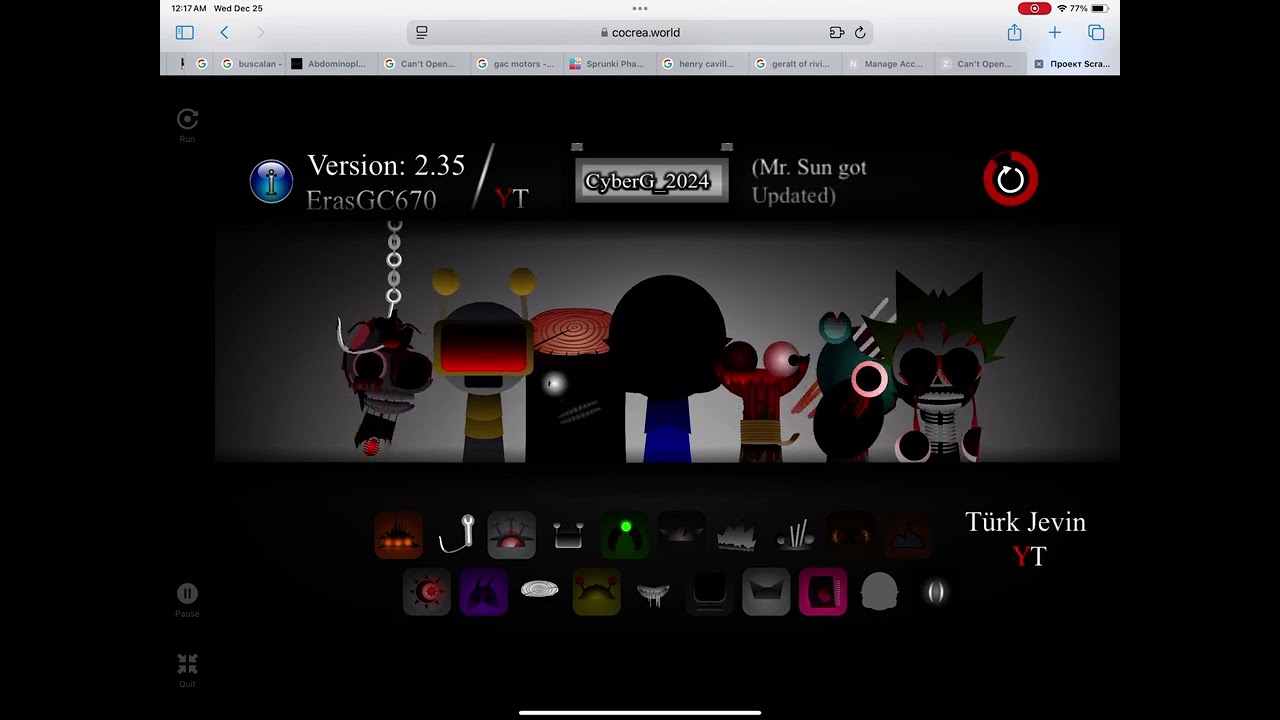
Task: Select the green glowing light icon
Action: pos(625,535)
